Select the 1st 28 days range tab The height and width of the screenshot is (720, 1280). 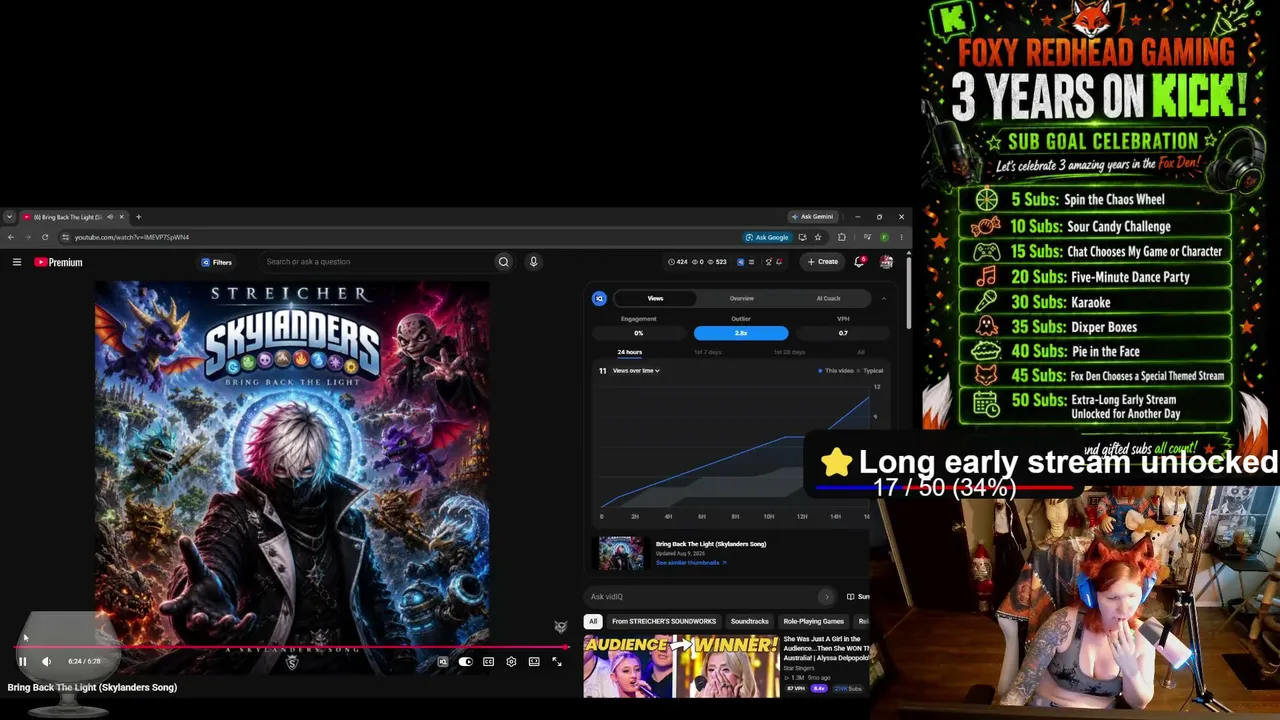tap(789, 352)
